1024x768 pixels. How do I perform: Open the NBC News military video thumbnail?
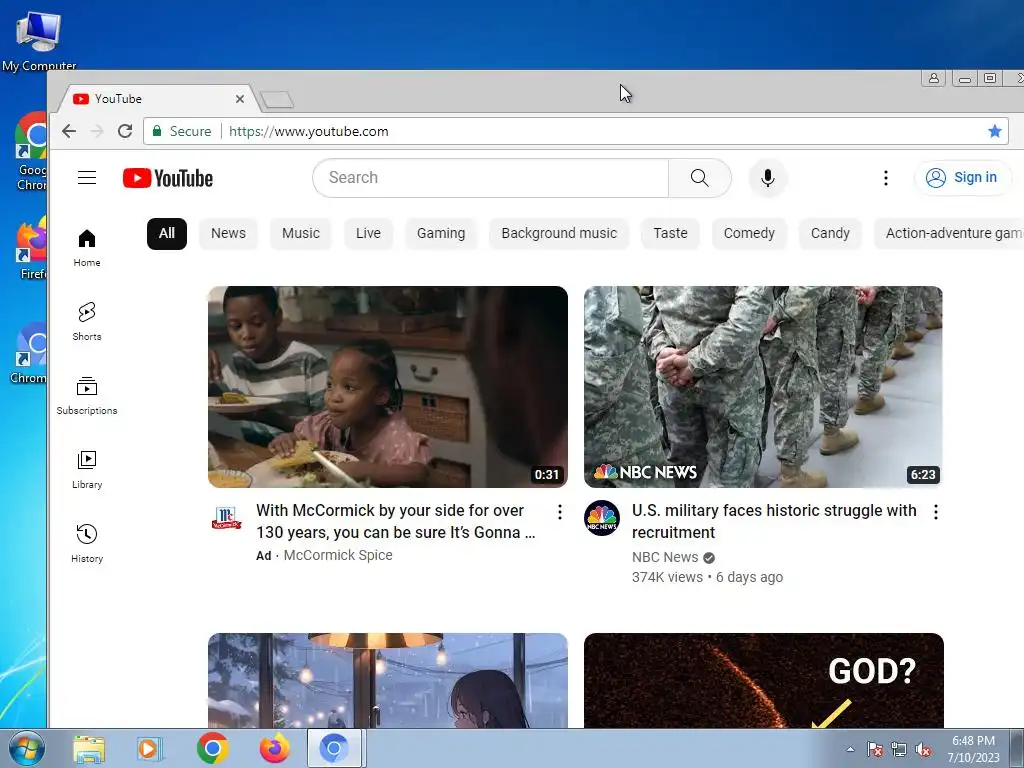(763, 387)
